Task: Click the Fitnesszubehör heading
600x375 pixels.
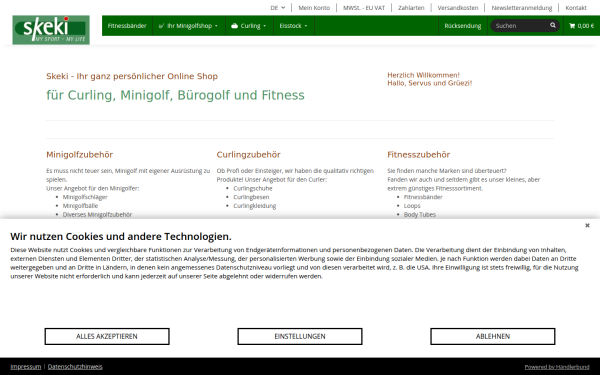Action: [419, 155]
